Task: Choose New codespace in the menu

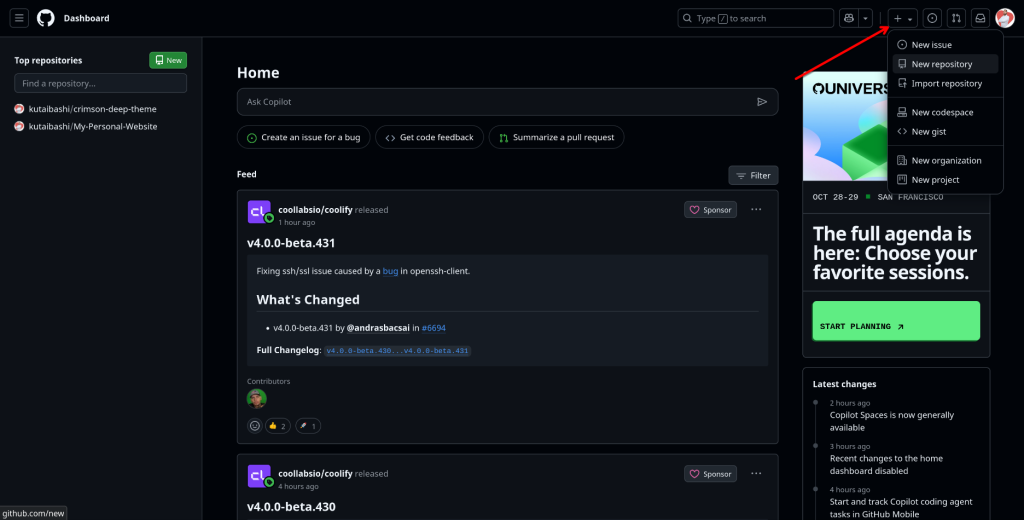Action: coord(945,112)
